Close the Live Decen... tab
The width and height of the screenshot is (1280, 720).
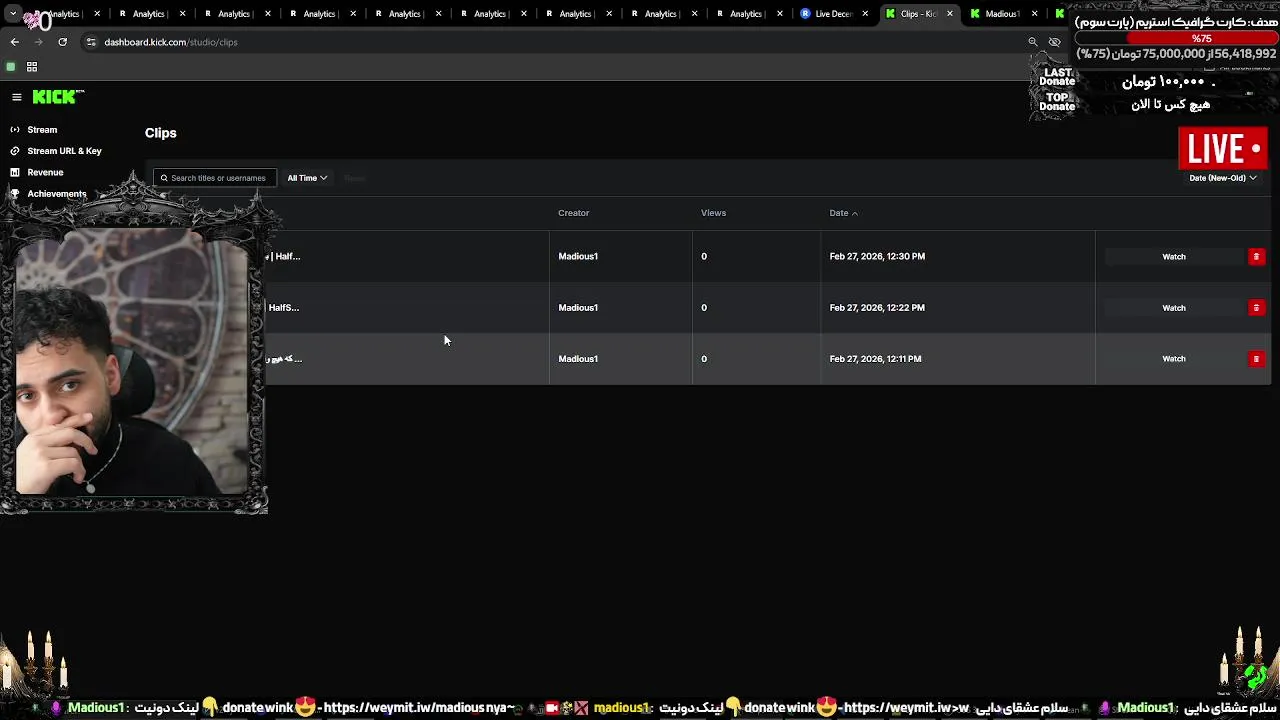click(864, 14)
